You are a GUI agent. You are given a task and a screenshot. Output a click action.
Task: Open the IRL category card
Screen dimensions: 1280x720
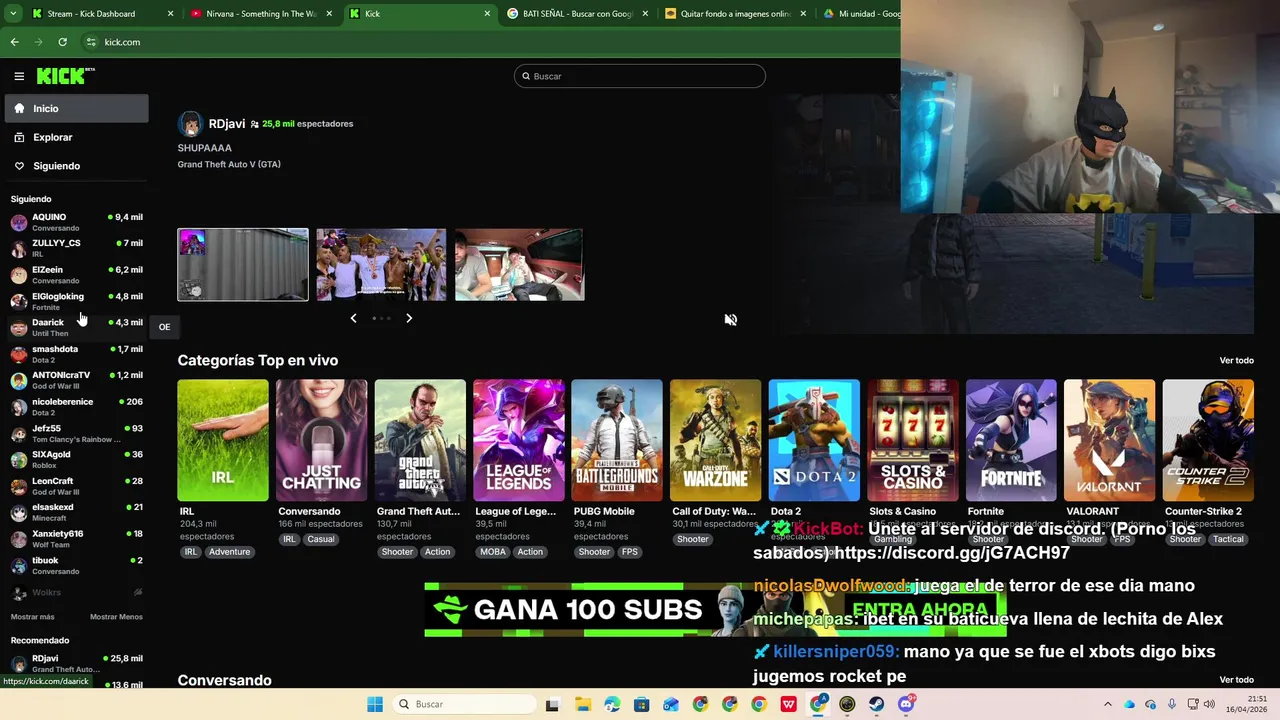click(223, 440)
